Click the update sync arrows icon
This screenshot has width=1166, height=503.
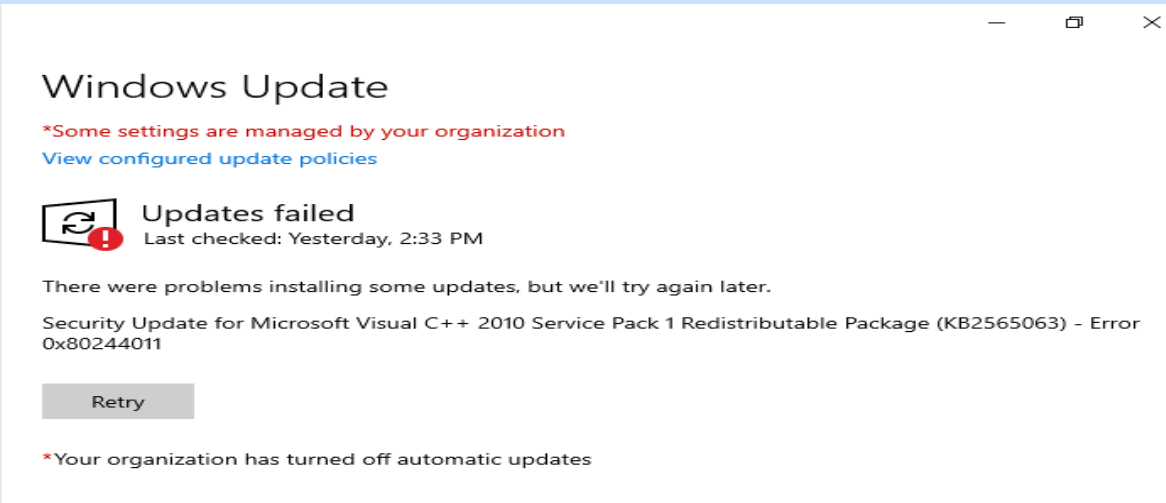coord(78,221)
